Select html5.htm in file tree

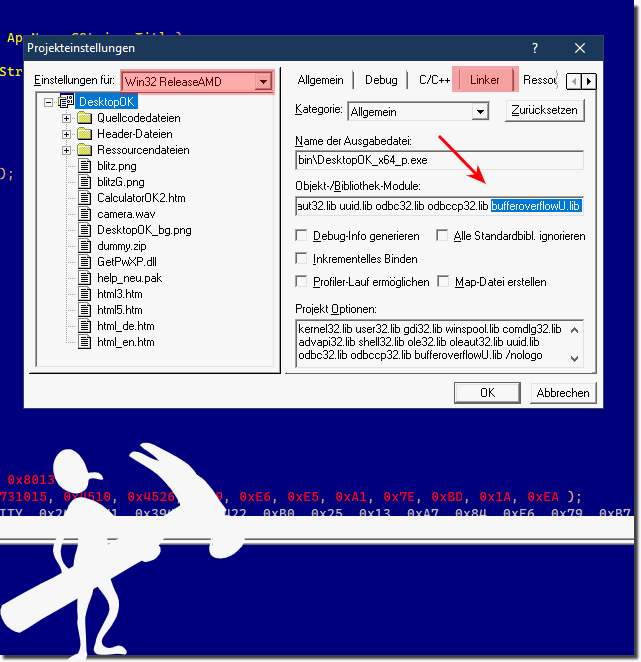click(x=120, y=310)
